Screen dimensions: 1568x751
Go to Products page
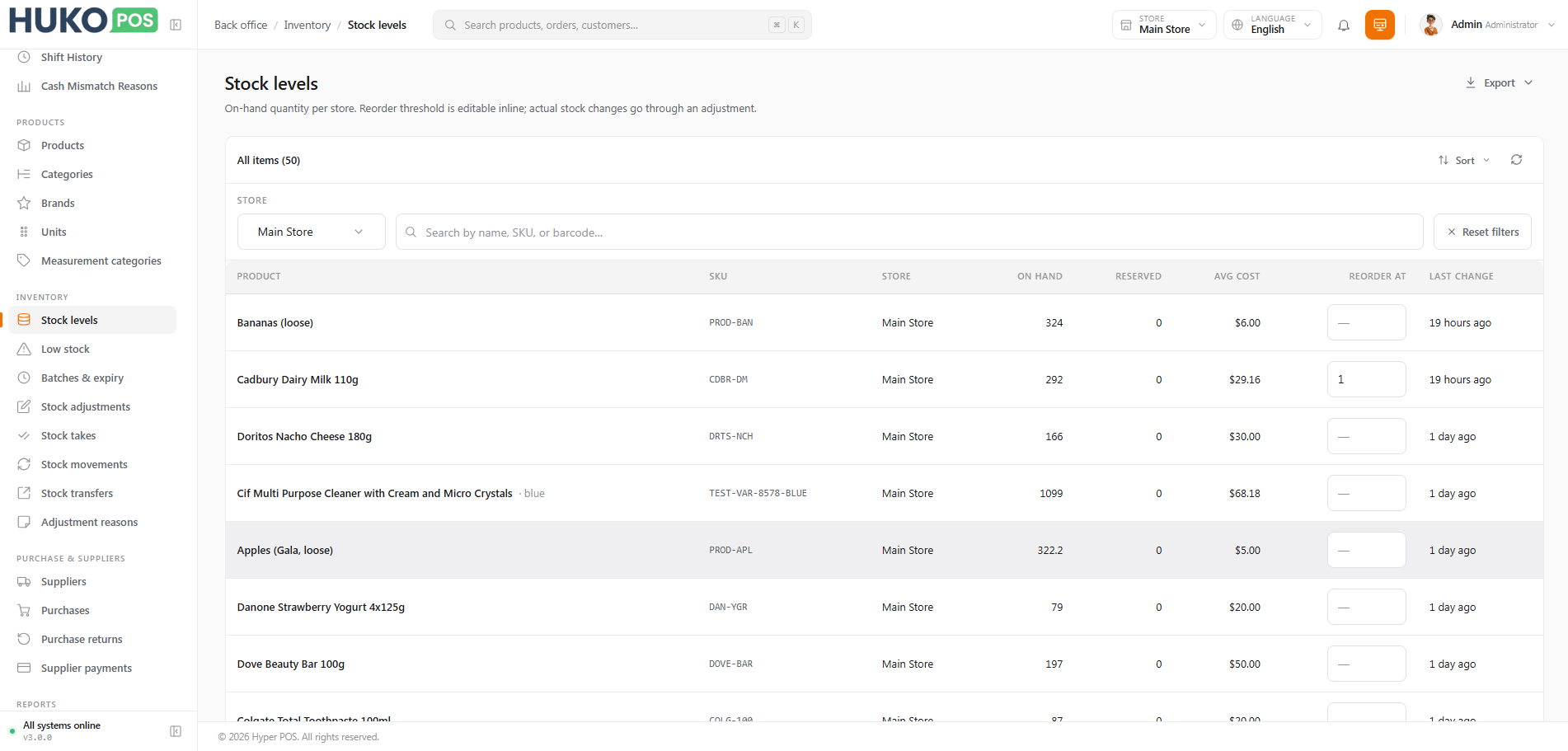63,145
